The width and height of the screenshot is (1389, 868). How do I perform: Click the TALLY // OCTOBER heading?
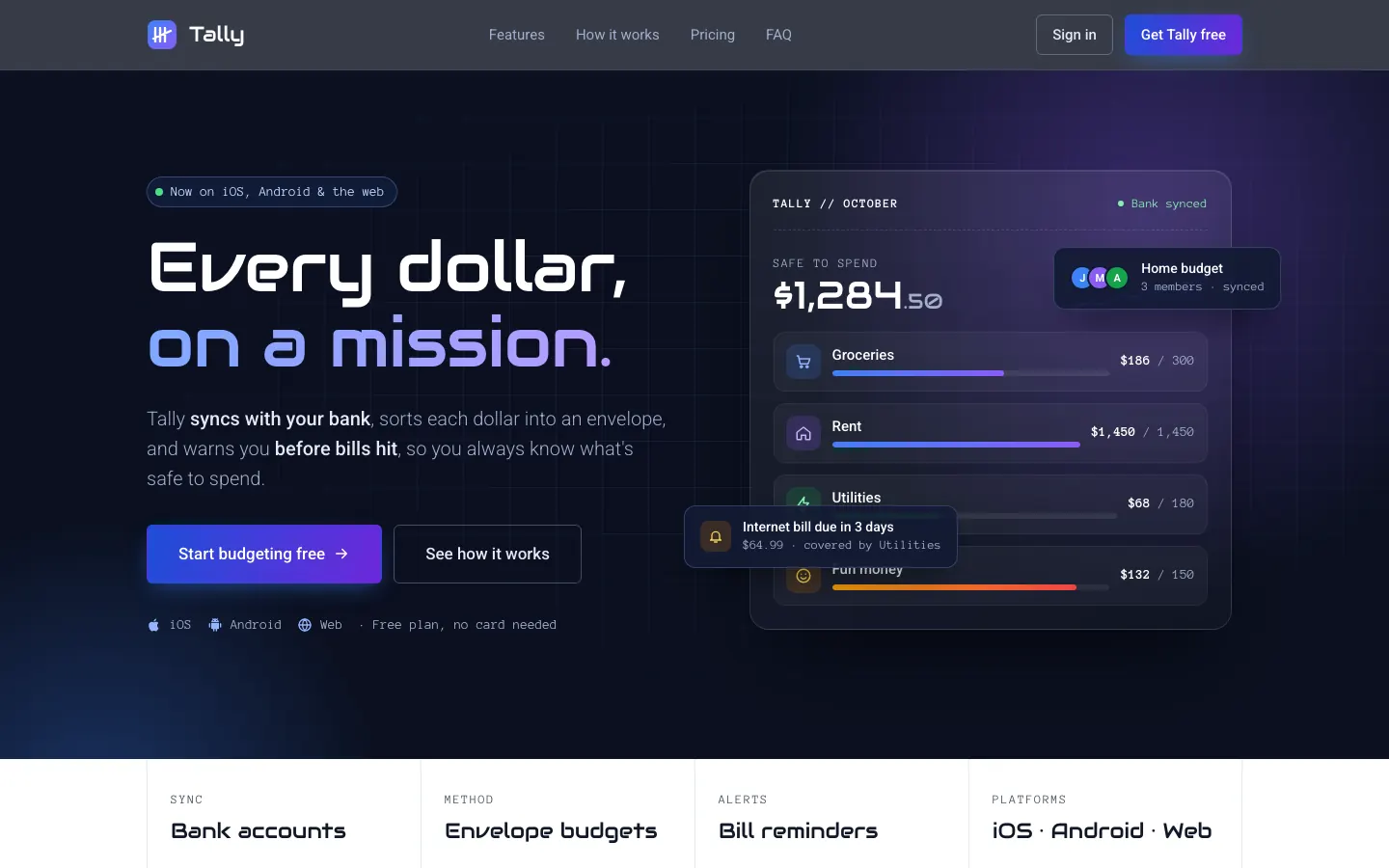point(835,203)
